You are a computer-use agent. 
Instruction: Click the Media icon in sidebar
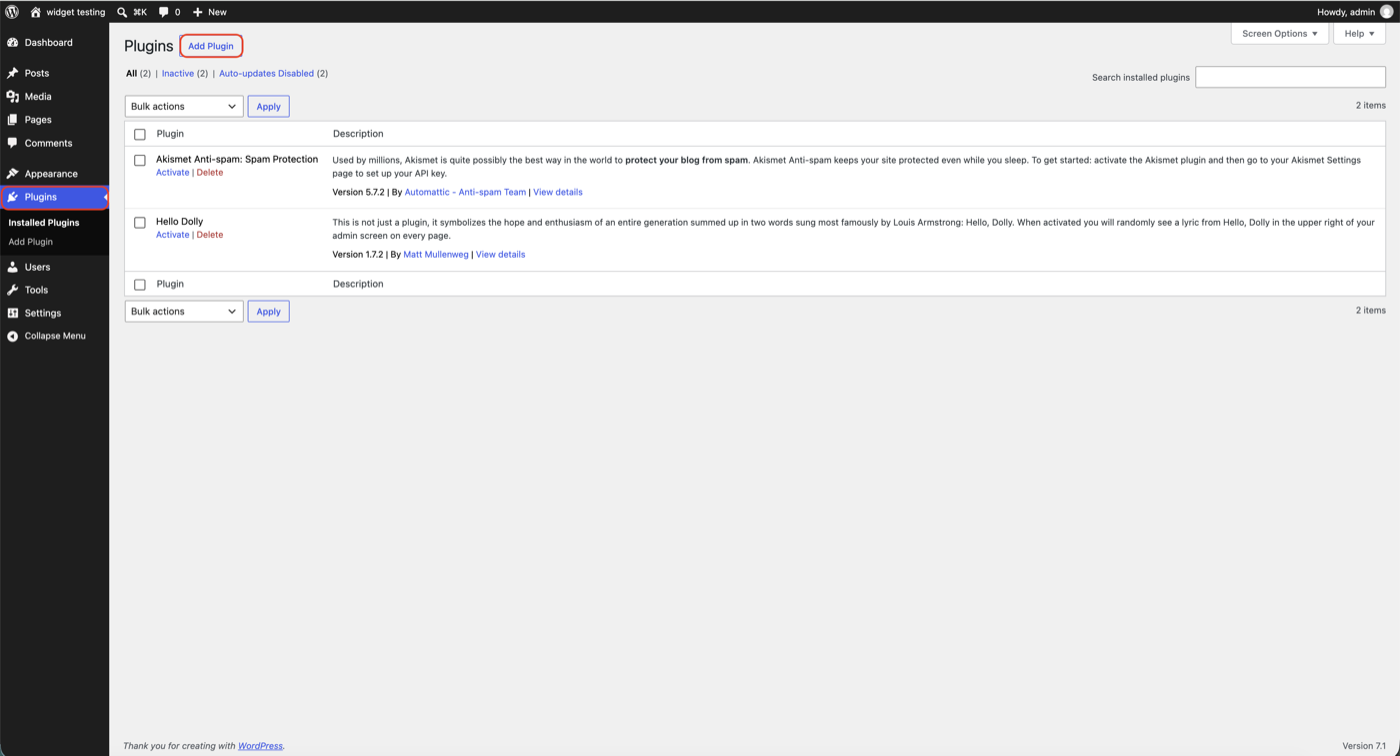pyautogui.click(x=13, y=97)
